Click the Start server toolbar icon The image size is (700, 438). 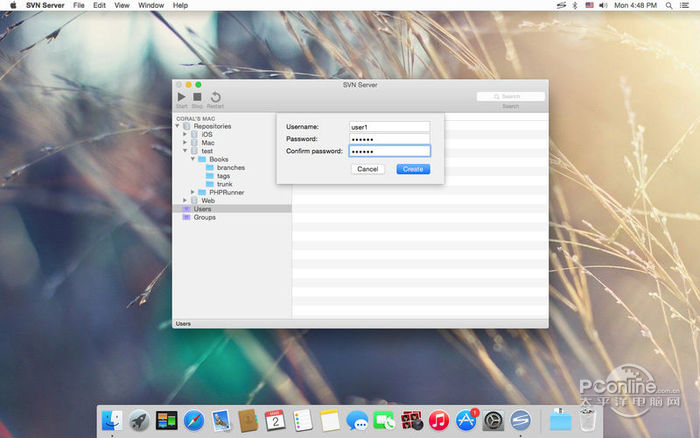pyautogui.click(x=181, y=97)
